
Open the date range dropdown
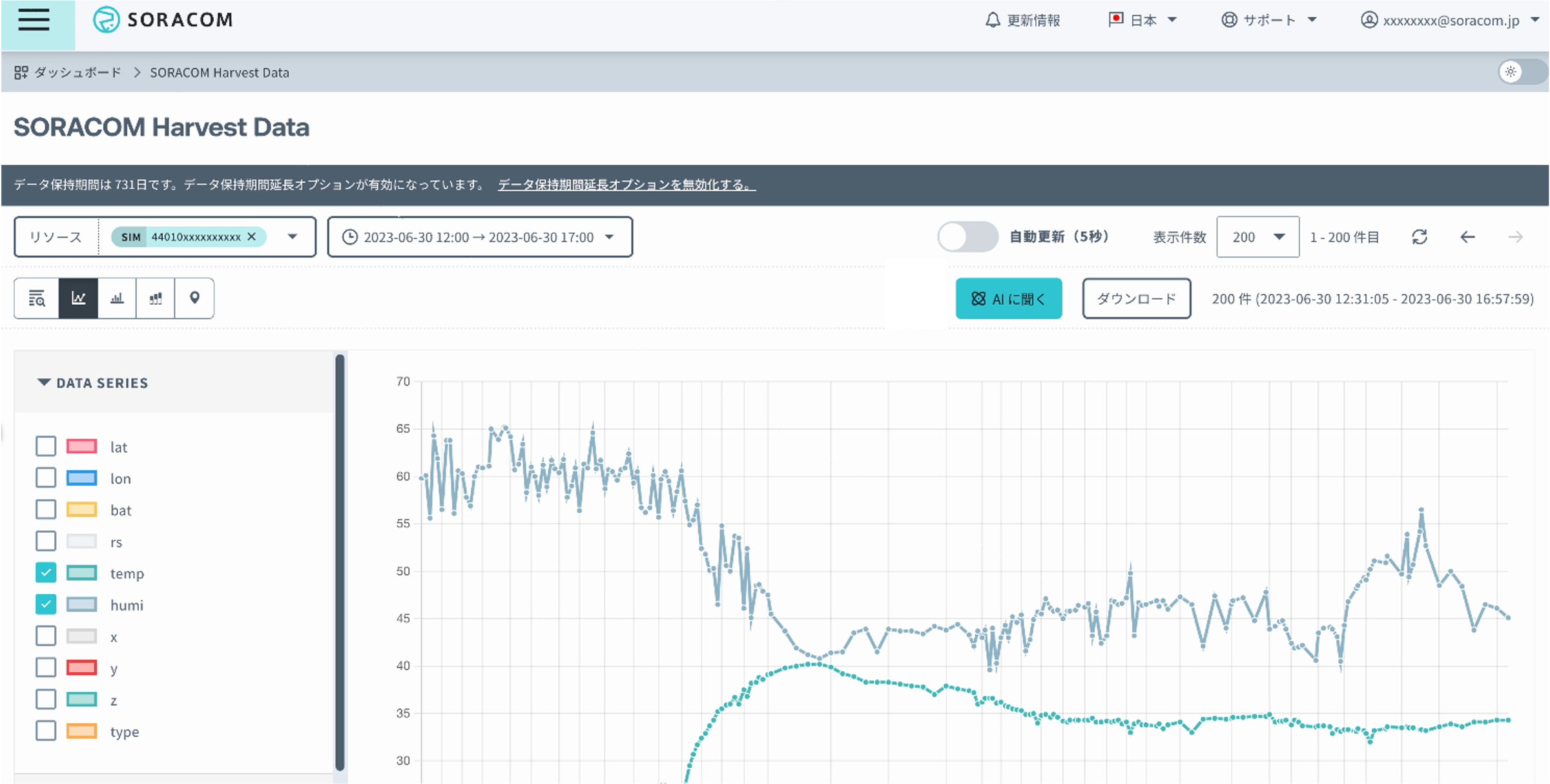tap(479, 237)
